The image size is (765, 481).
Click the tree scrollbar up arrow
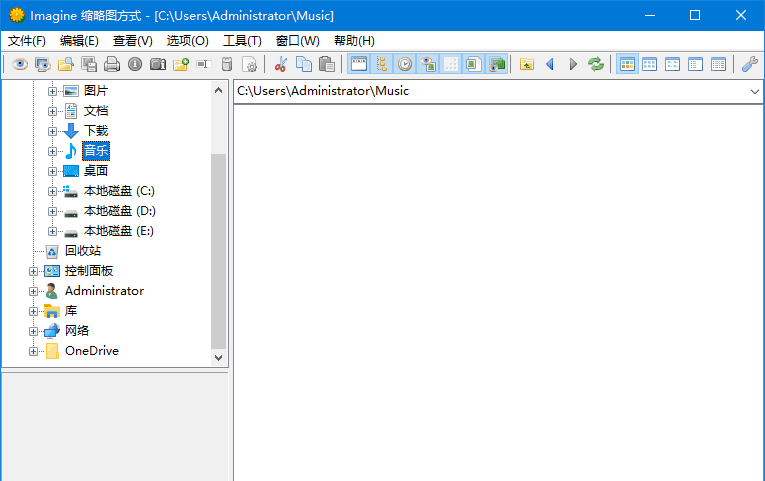pyautogui.click(x=219, y=90)
